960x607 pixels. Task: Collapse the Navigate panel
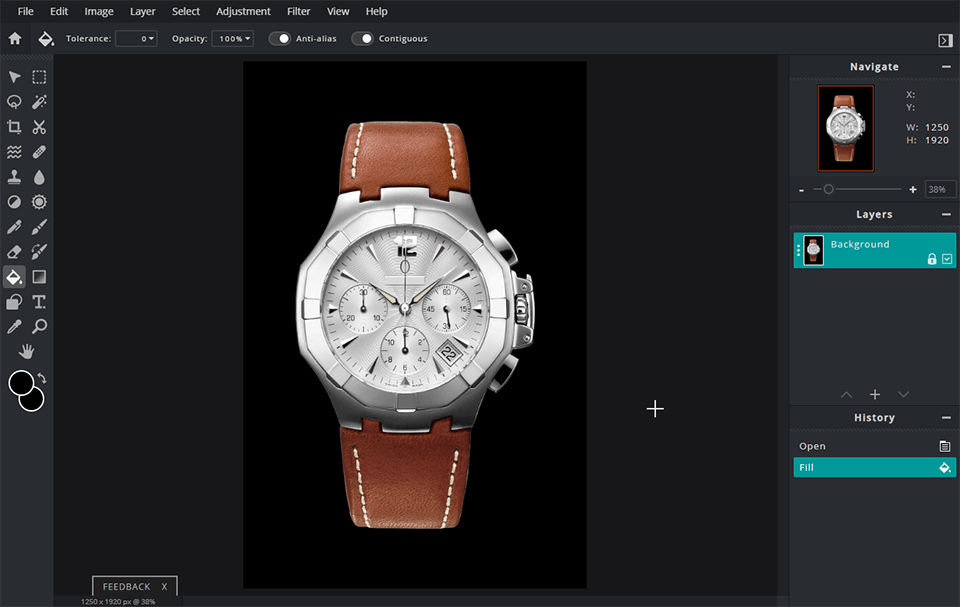click(945, 66)
